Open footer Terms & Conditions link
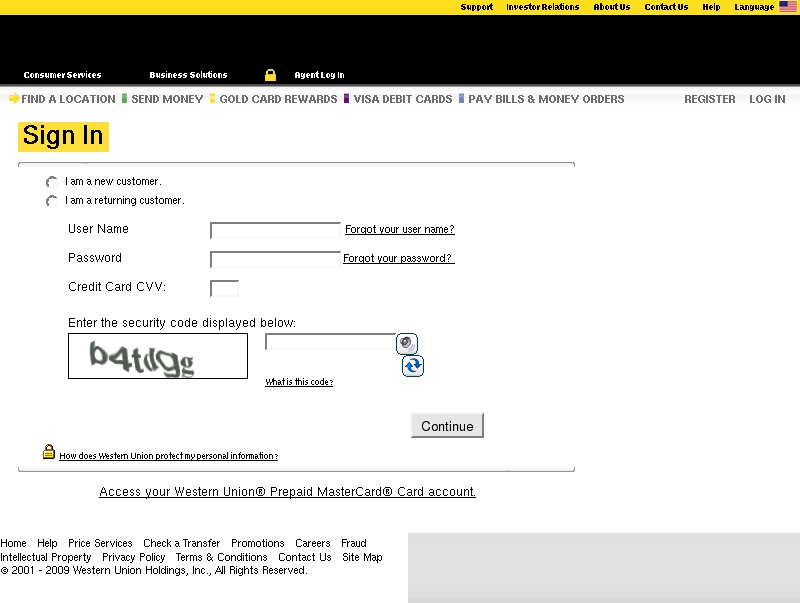Viewport: 800px width, 603px height. click(x=221, y=557)
